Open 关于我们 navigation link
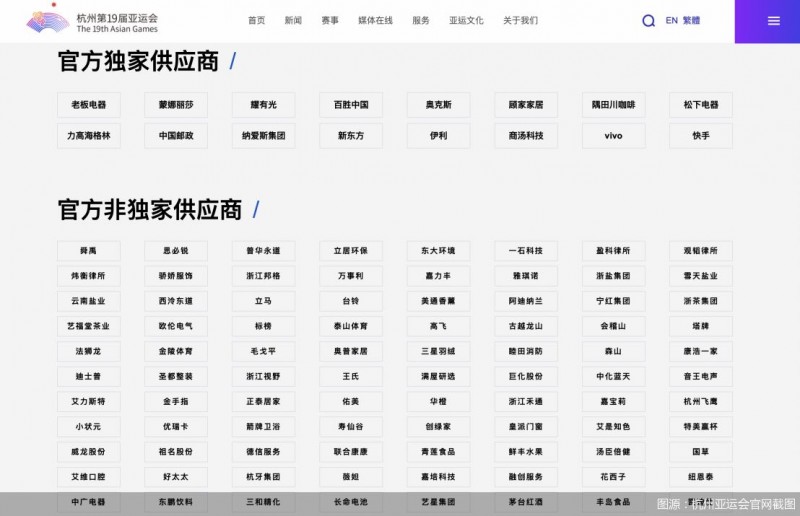The image size is (800, 516). click(520, 20)
